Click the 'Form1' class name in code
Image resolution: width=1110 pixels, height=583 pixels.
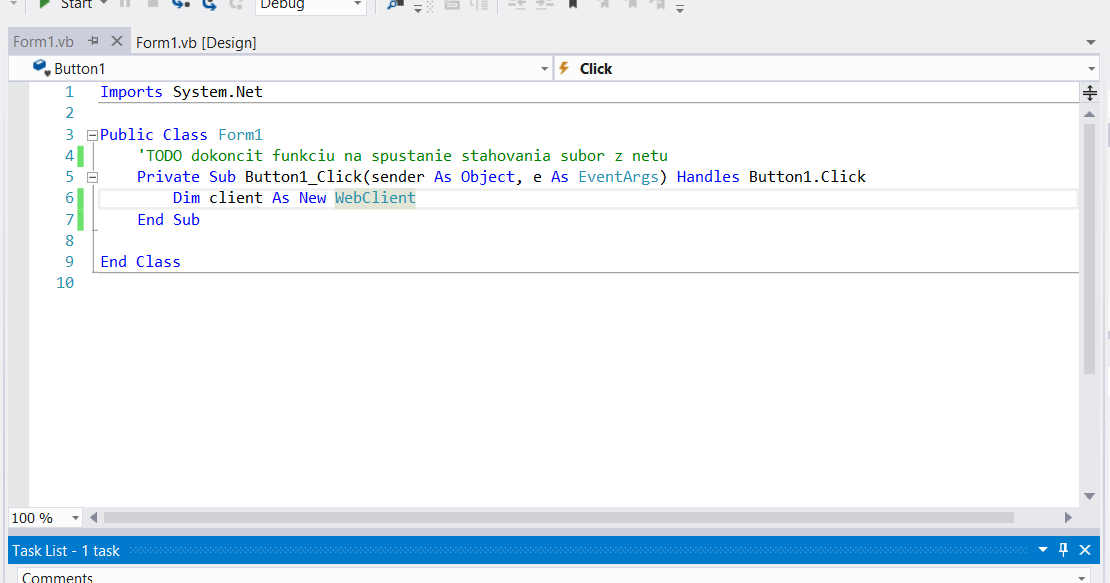240,134
